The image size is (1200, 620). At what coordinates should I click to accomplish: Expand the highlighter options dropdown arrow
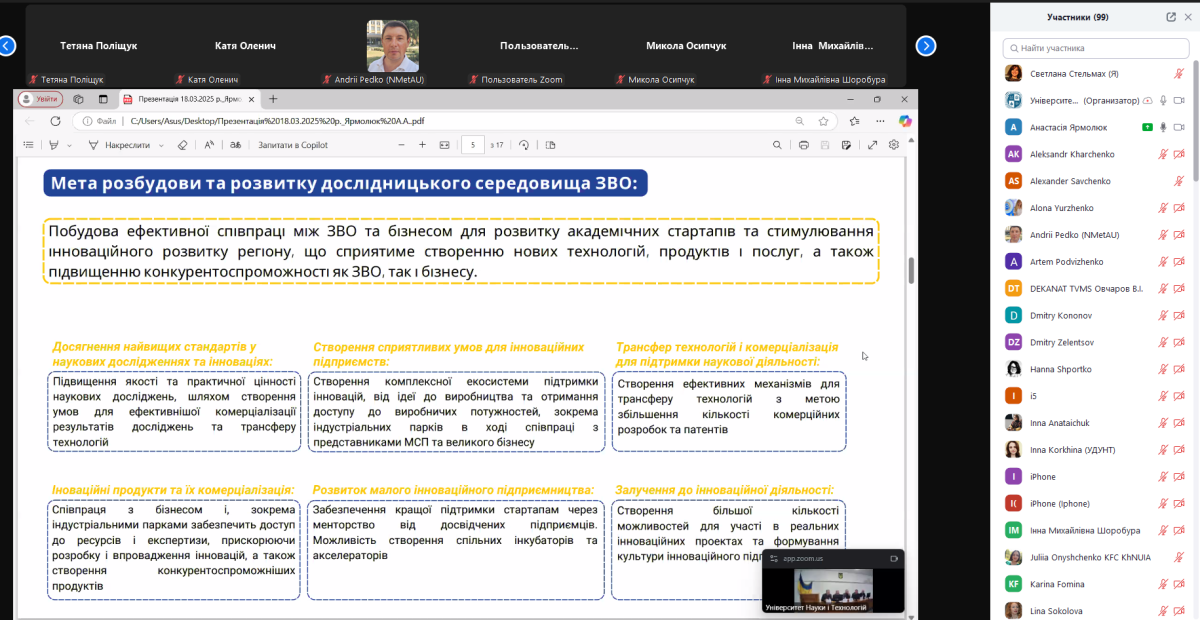(x=70, y=145)
